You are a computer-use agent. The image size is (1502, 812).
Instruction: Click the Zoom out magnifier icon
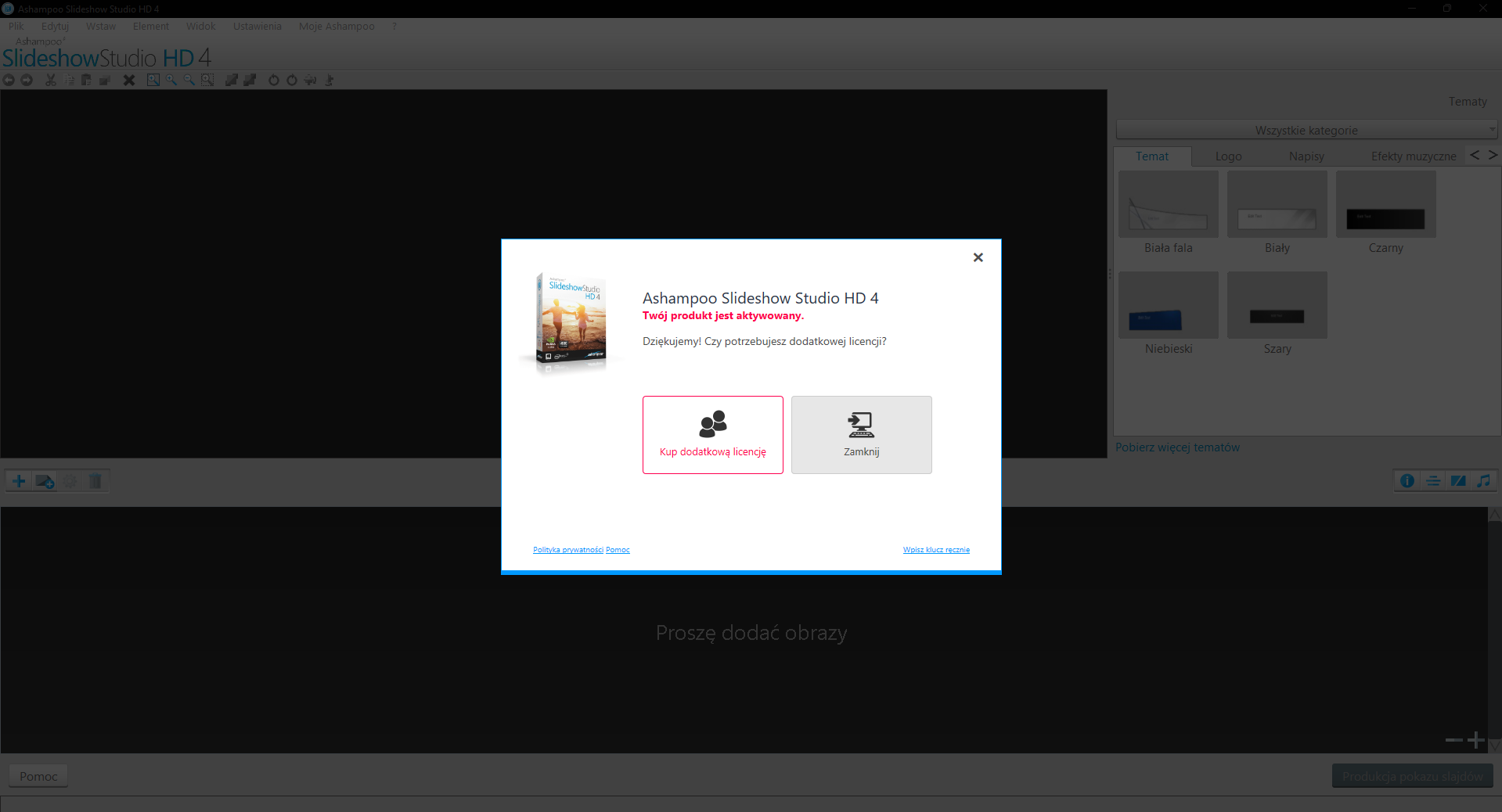coord(189,80)
